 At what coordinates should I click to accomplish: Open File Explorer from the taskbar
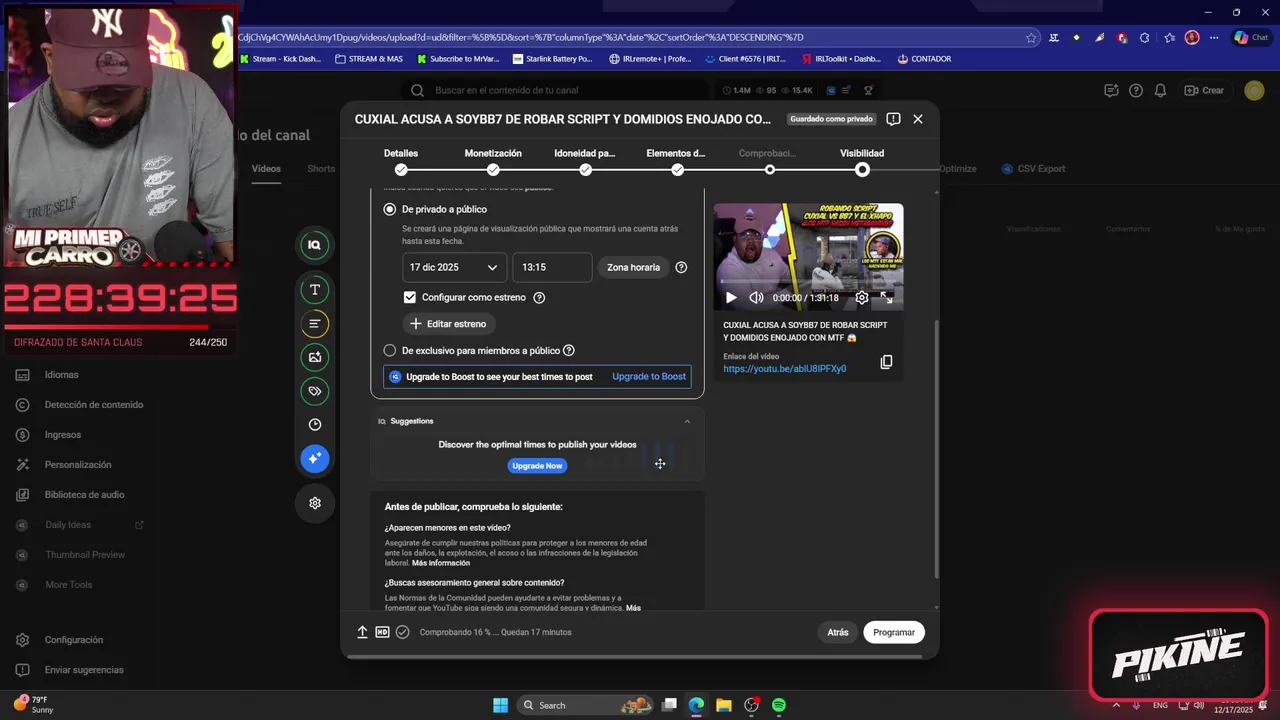pyautogui.click(x=723, y=705)
